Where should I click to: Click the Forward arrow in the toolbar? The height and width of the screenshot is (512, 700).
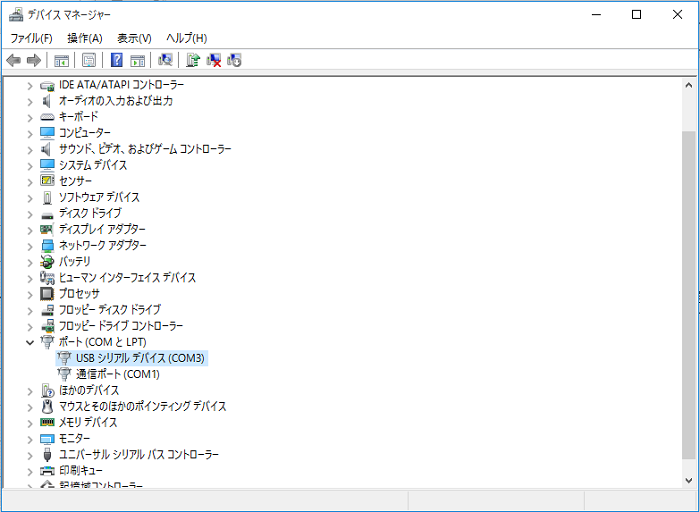pos(33,60)
